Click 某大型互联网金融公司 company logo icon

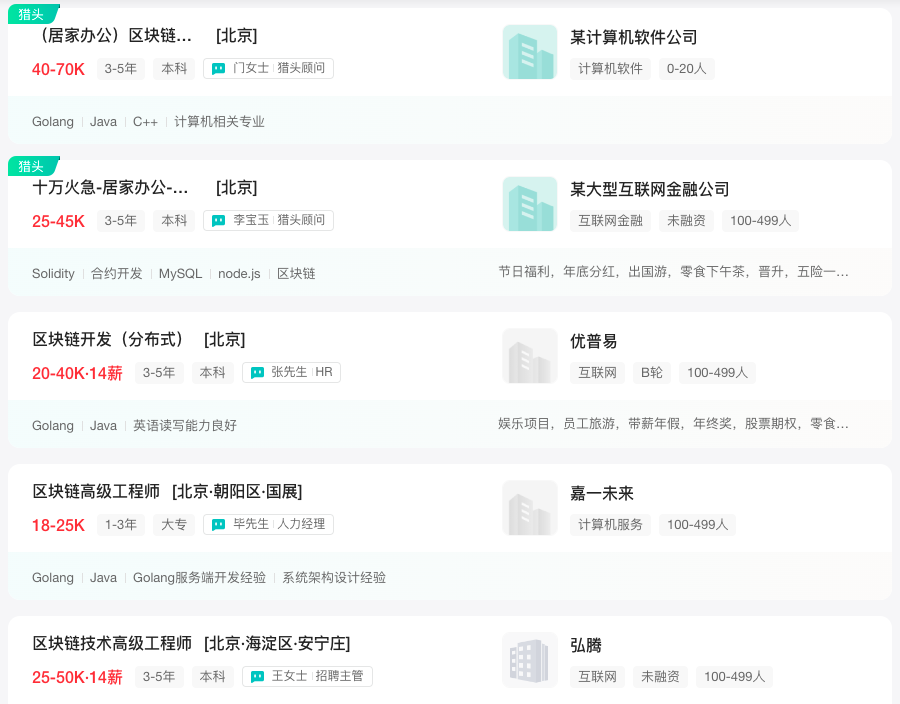click(x=529, y=204)
